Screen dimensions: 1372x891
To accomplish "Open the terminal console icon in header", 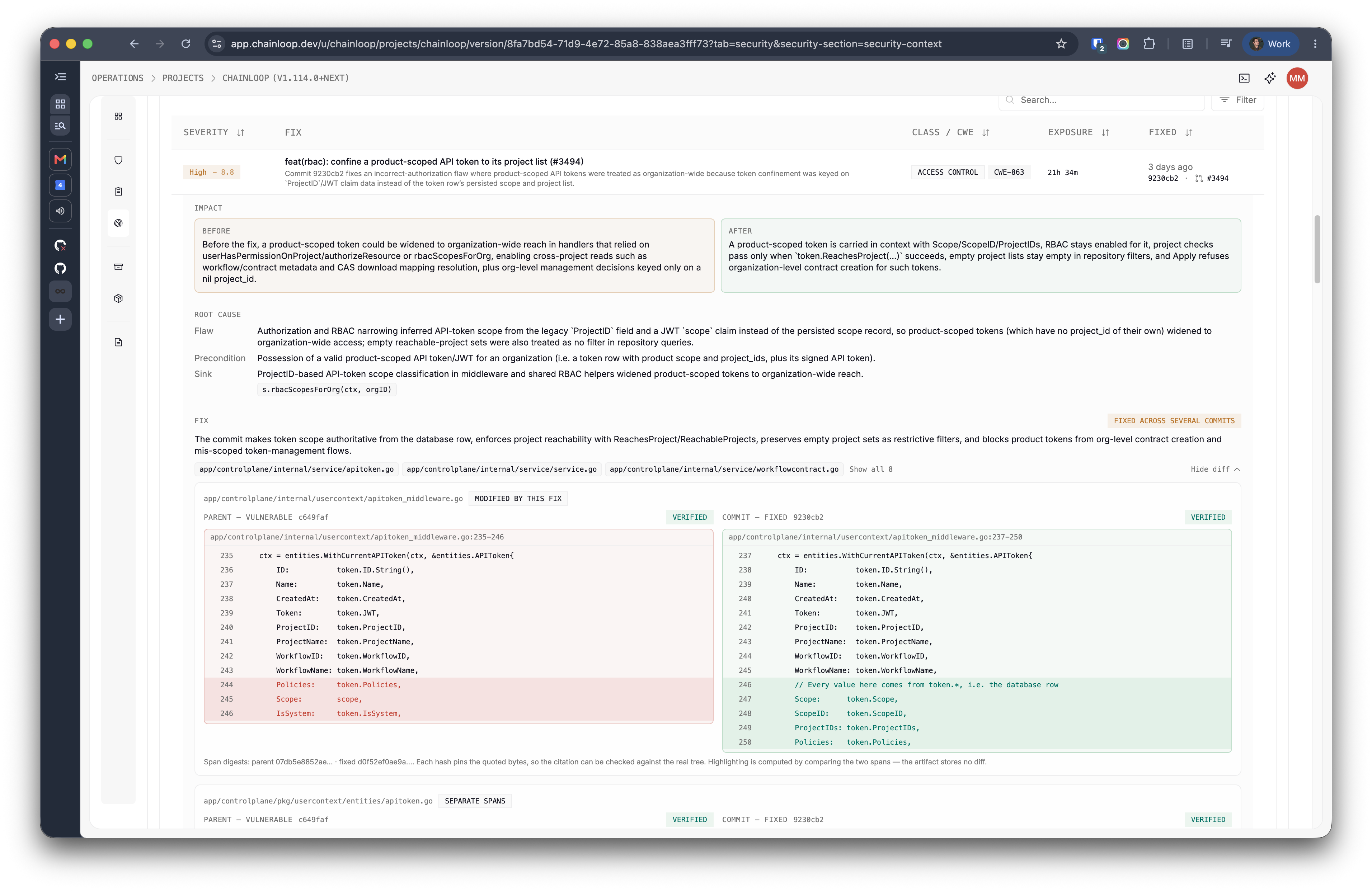I will [1244, 79].
